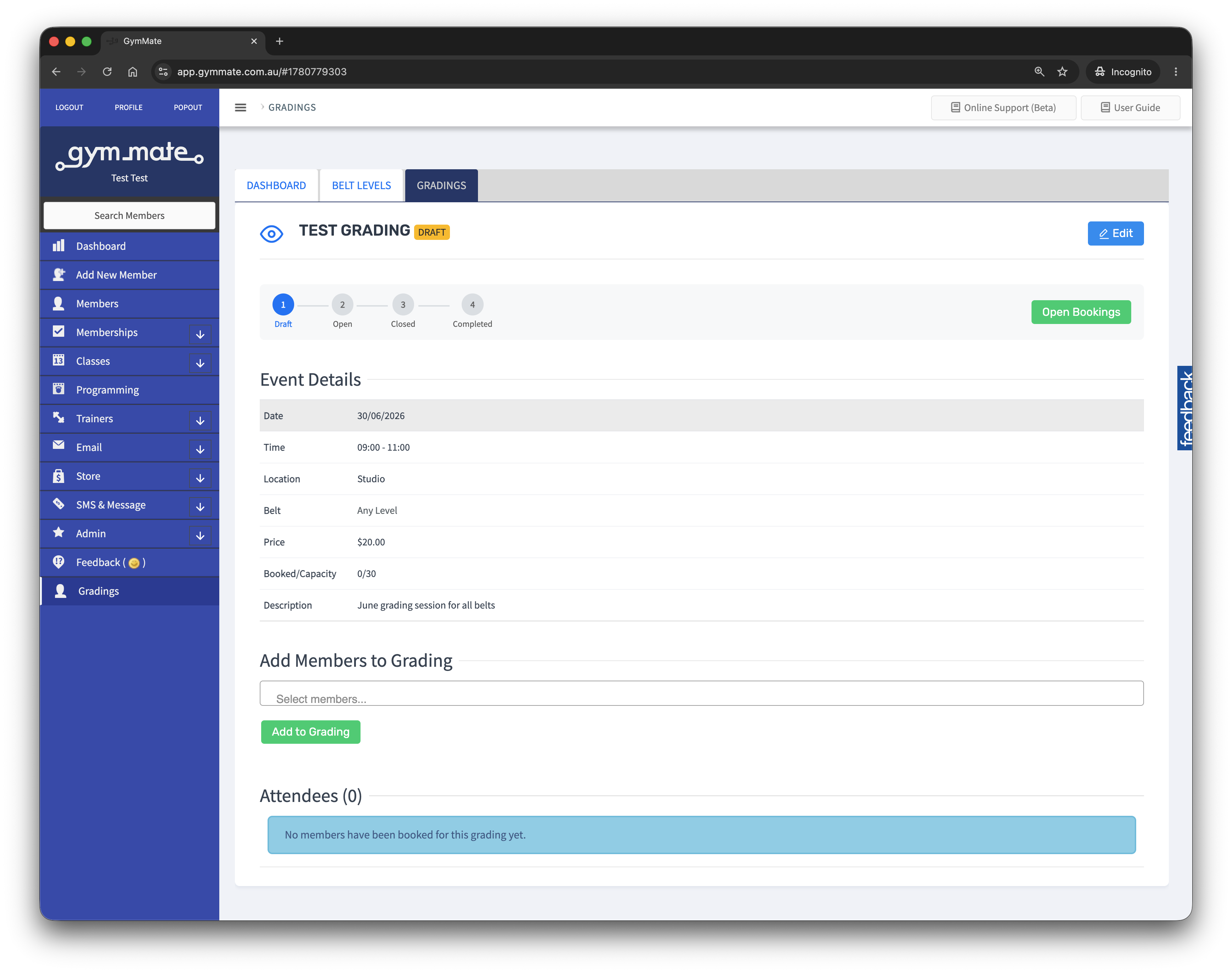Click the Edit button

tap(1115, 233)
